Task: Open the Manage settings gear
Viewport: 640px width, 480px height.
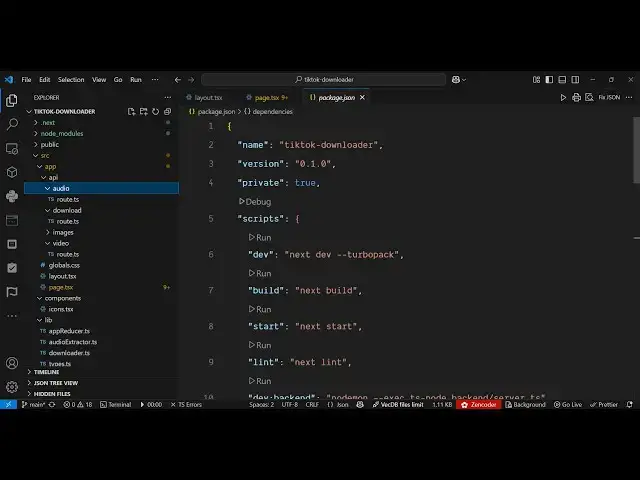Action: point(12,387)
